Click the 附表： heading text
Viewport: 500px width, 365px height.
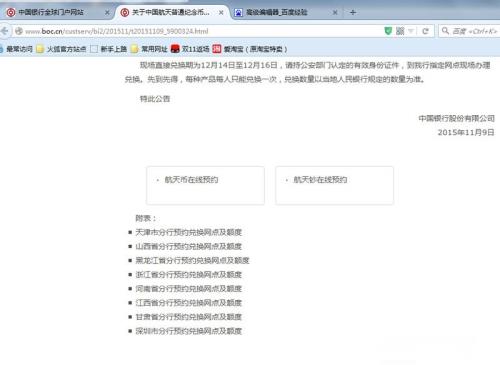(146, 218)
